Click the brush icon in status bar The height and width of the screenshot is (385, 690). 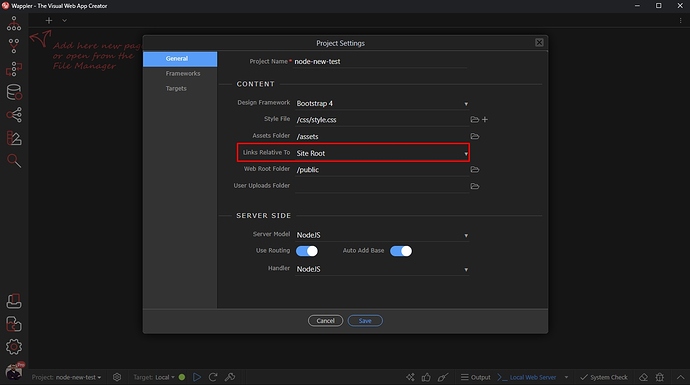point(443,377)
